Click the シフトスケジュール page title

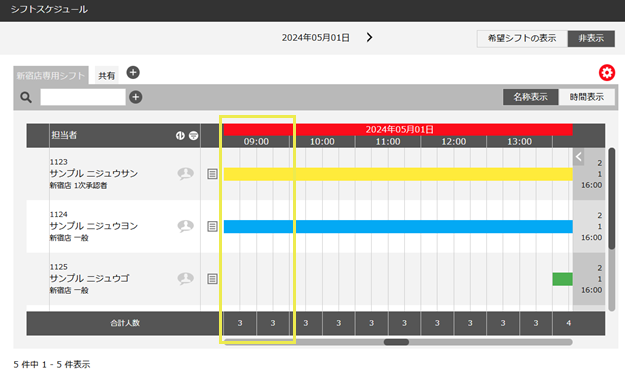pos(49,10)
